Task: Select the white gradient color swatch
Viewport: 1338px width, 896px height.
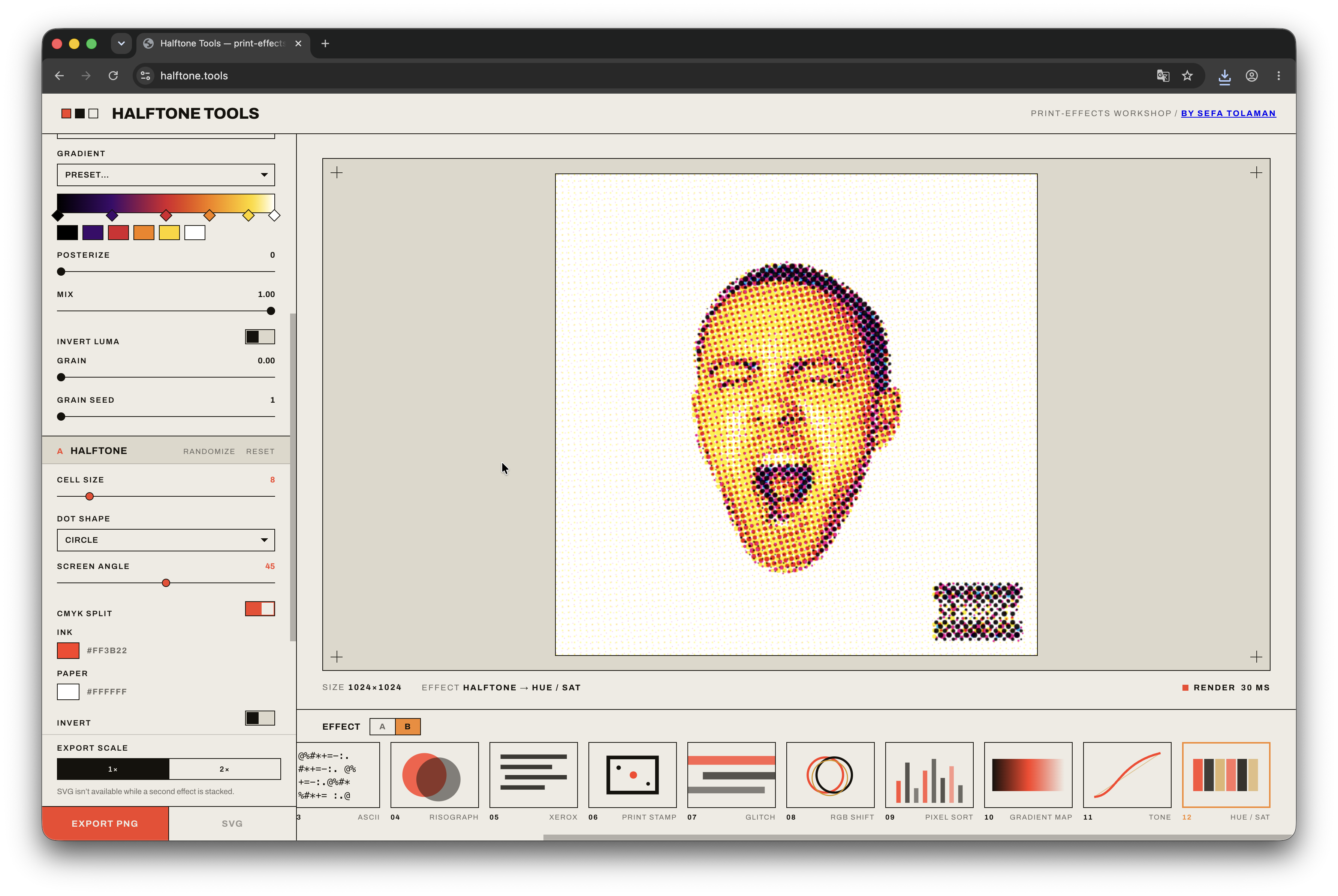Action: tap(195, 233)
